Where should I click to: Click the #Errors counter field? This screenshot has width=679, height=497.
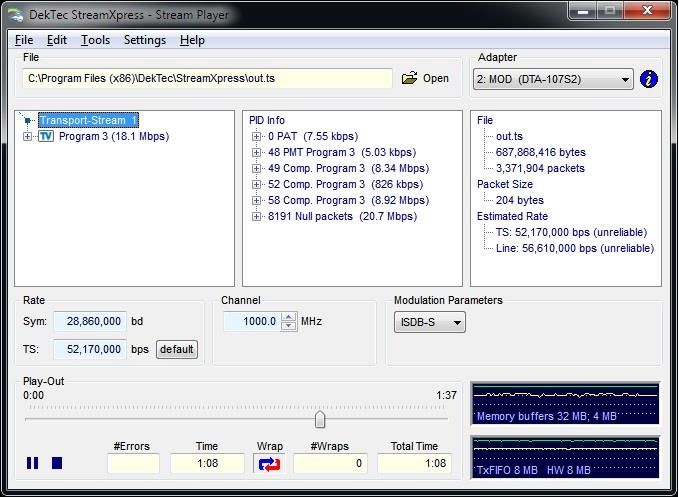click(133, 463)
